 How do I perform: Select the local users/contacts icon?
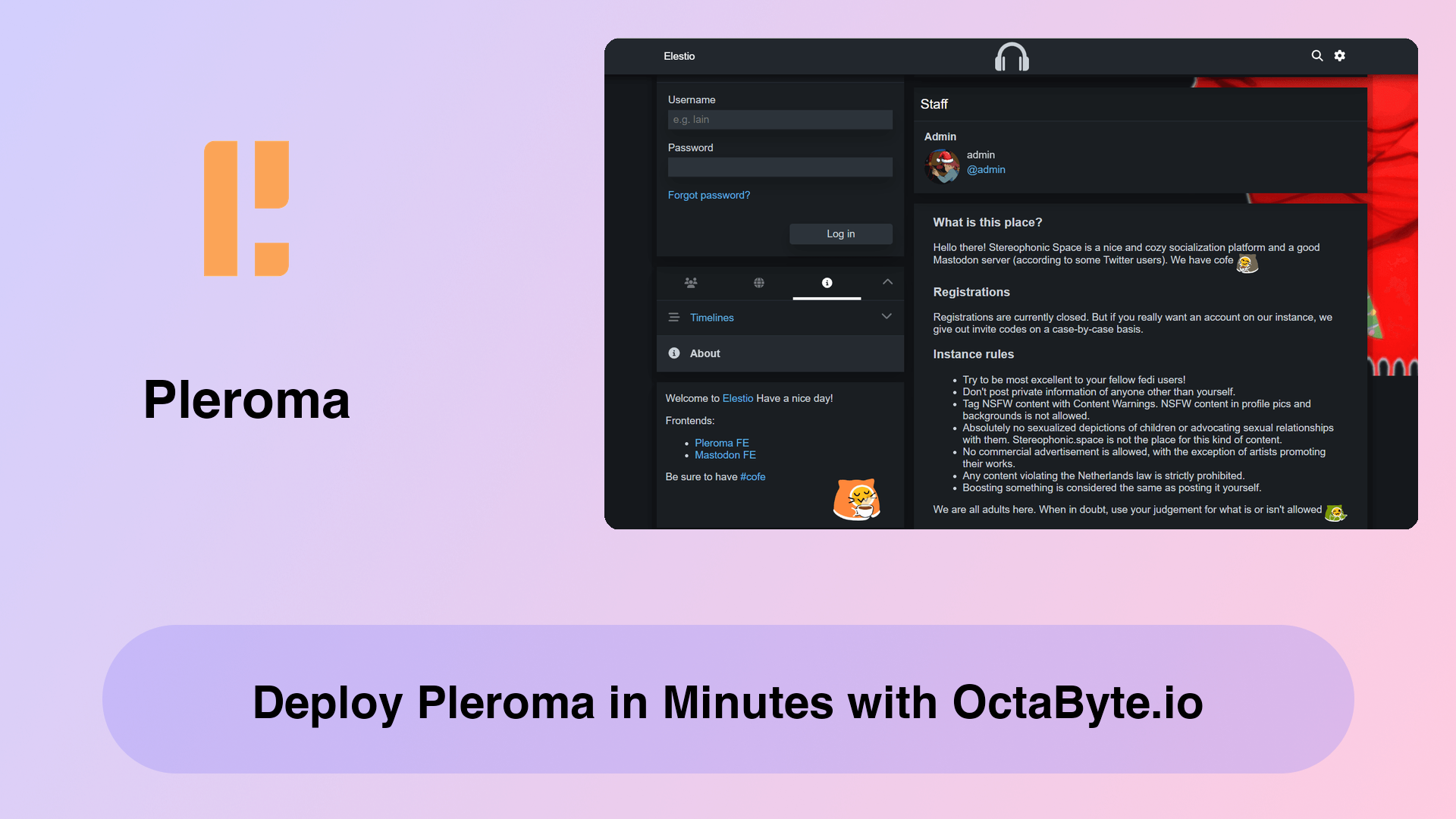coord(690,282)
